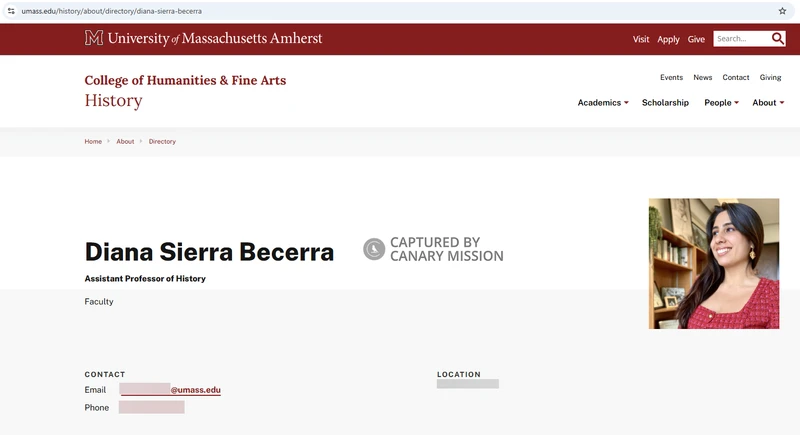Viewport: 800px width, 435px height.
Task: Type in the Search input field
Action: pos(740,39)
